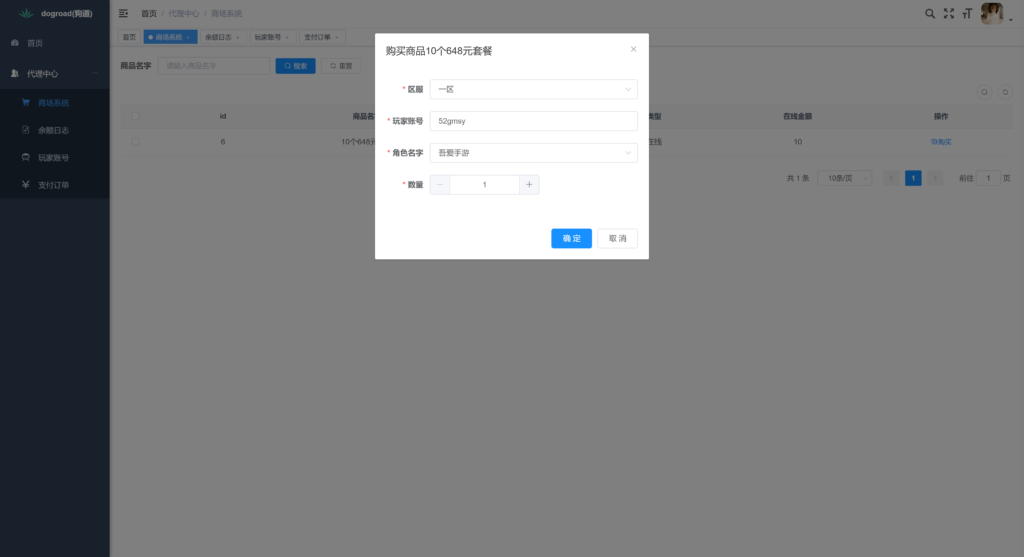
Task: Click table search toggle round icon
Action: coord(984,92)
